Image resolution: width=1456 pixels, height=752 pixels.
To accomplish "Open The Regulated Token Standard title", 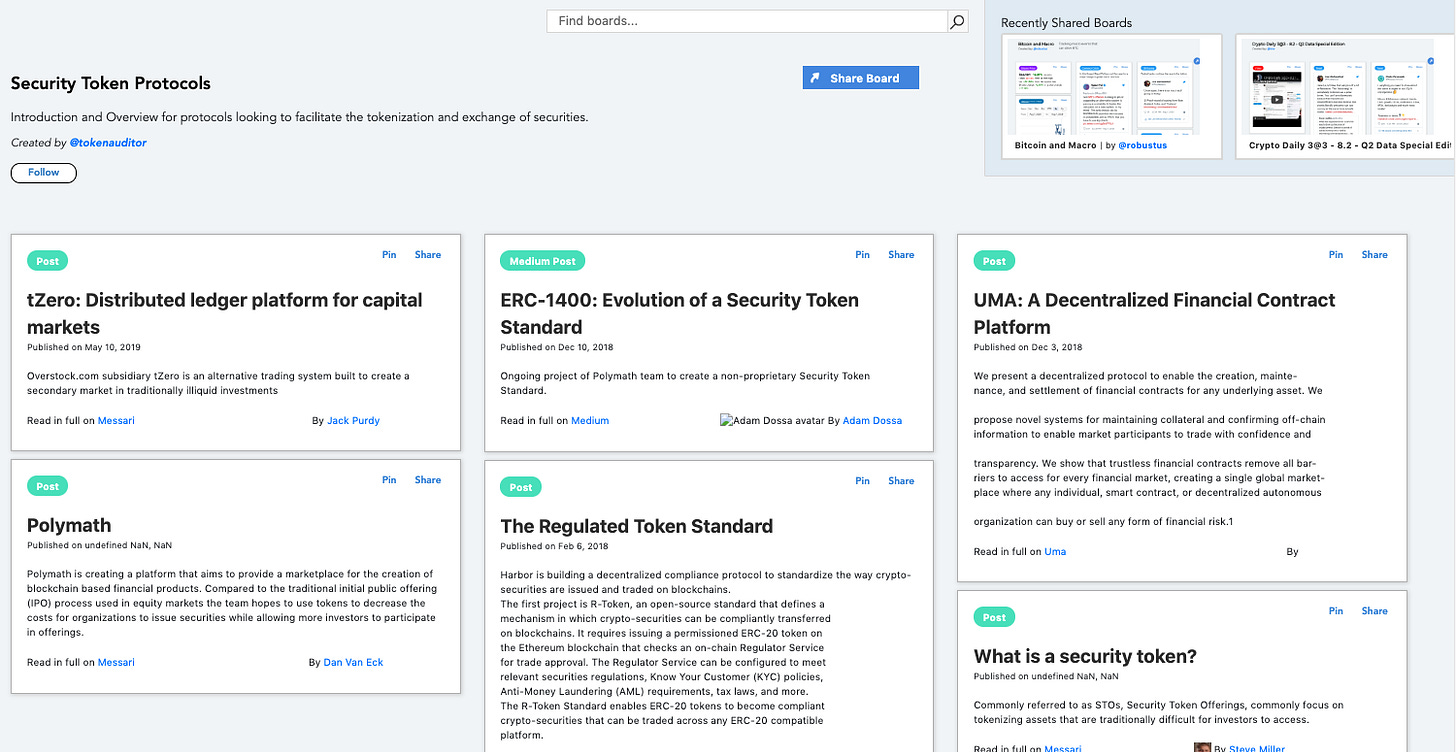I will point(637,527).
